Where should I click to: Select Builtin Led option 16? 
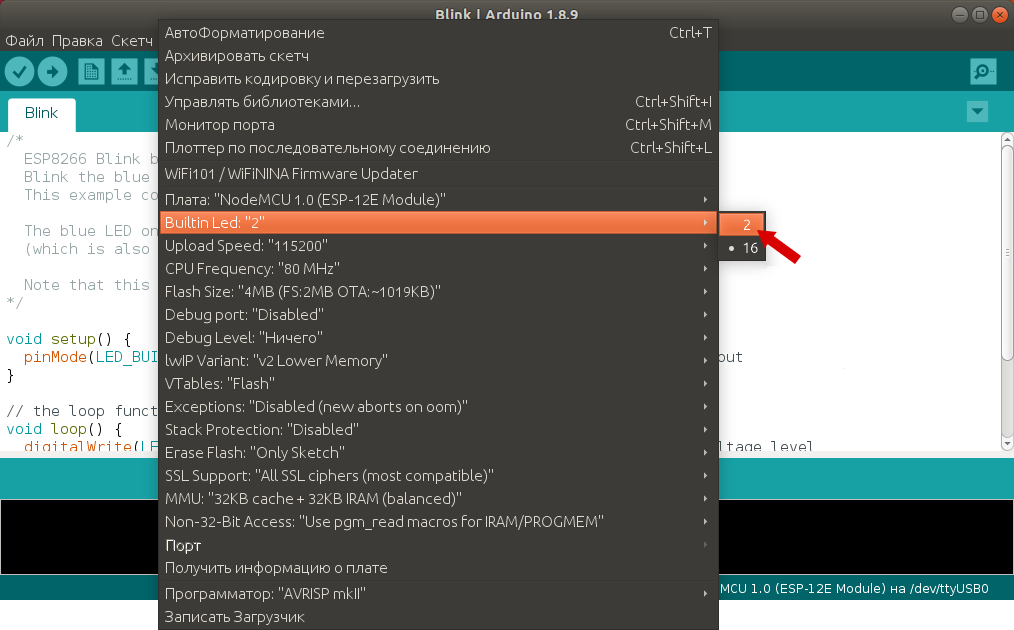[x=742, y=248]
